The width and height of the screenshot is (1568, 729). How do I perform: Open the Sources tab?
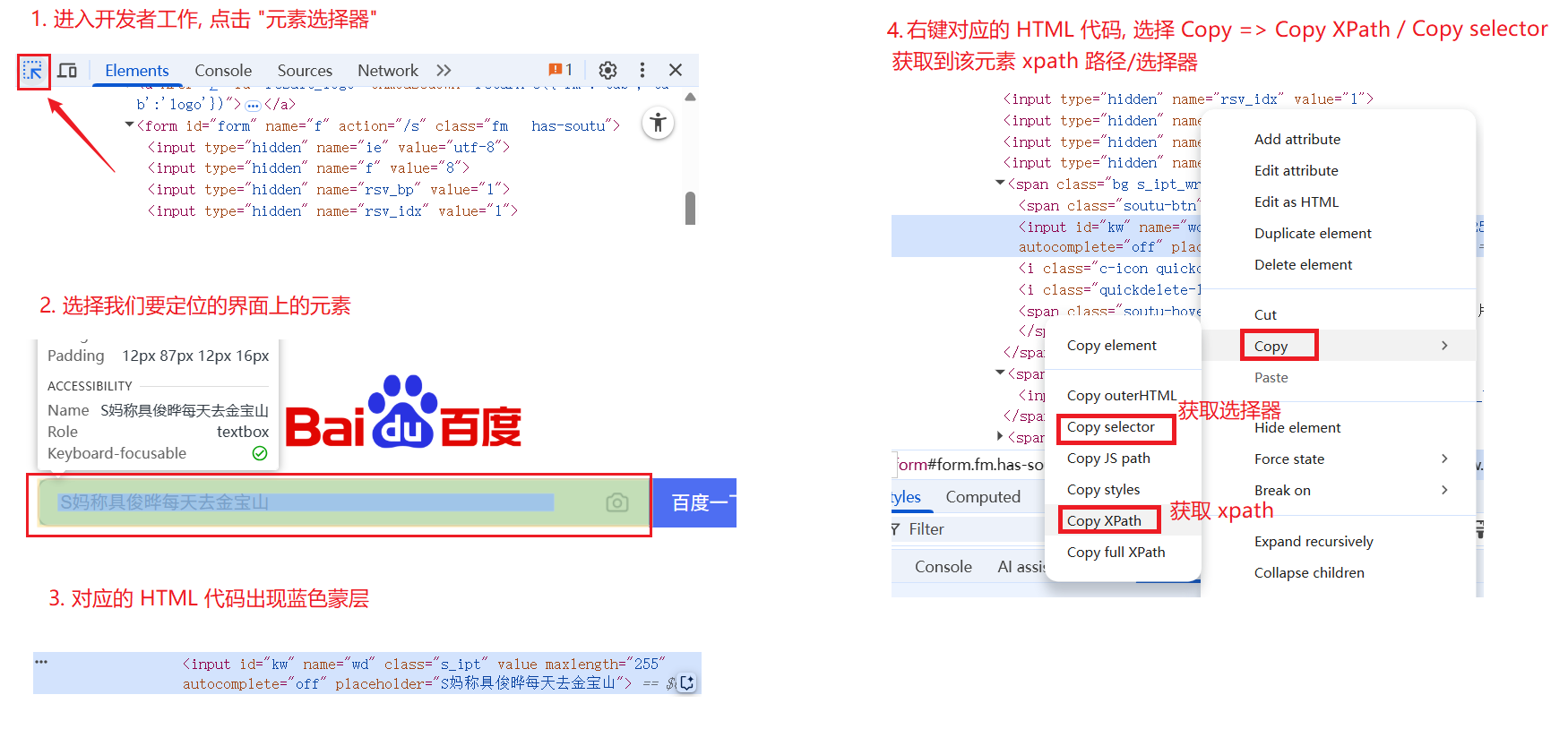[x=305, y=70]
